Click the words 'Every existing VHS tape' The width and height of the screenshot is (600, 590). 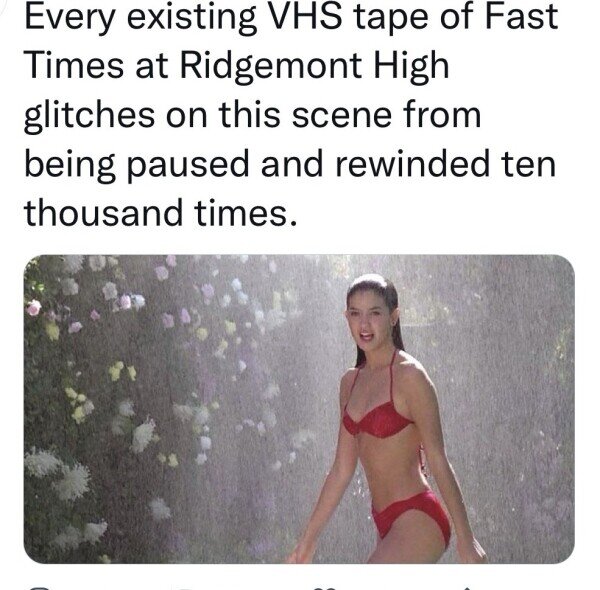[x=183, y=17]
